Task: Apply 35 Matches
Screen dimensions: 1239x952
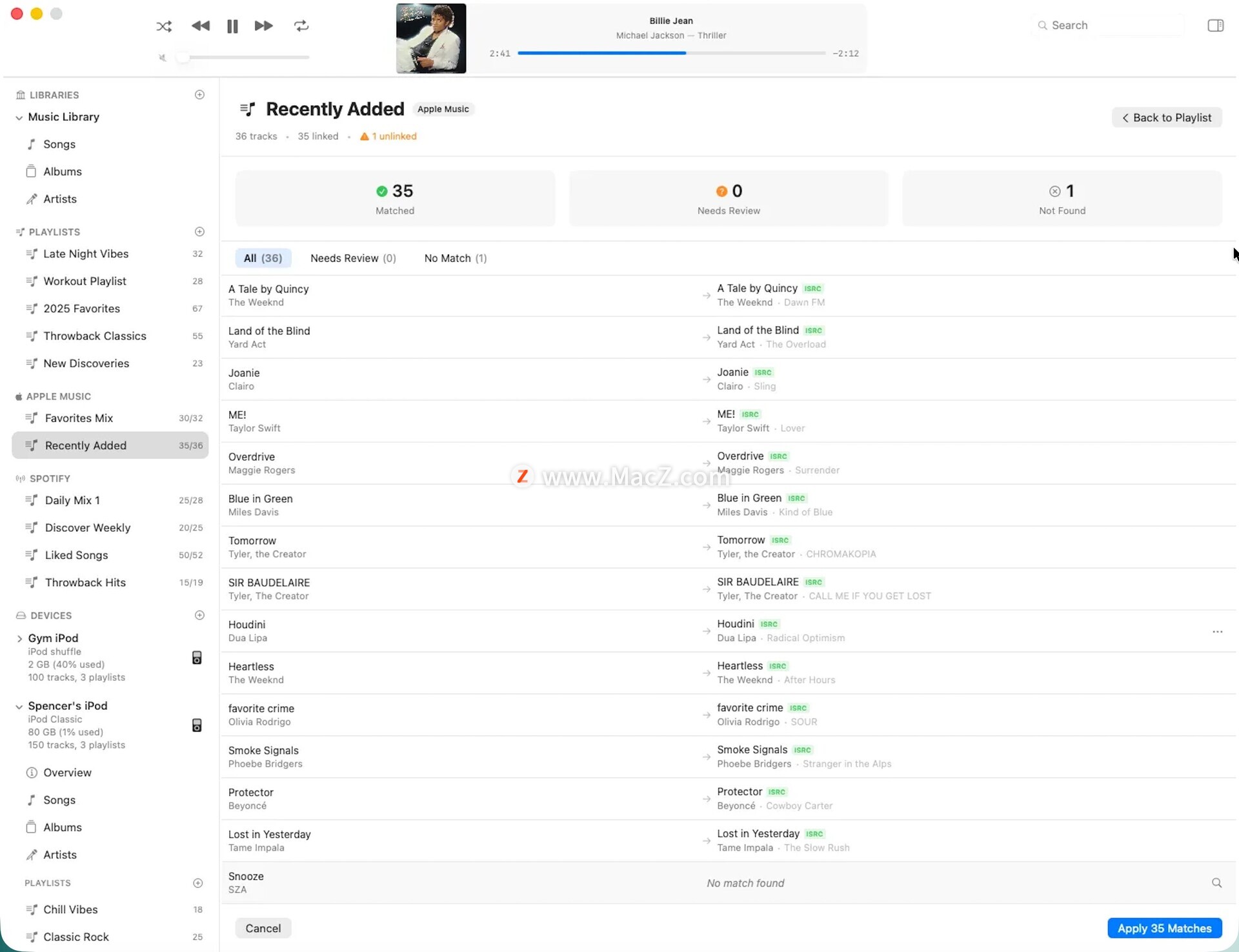Action: click(x=1165, y=928)
